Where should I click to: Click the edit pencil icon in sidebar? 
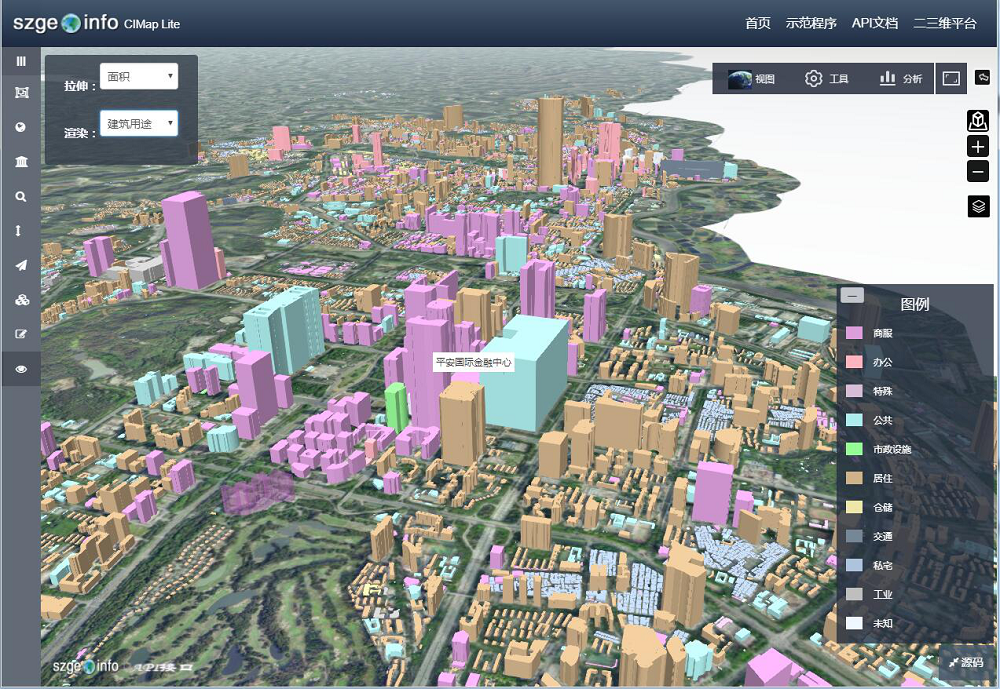(x=21, y=334)
